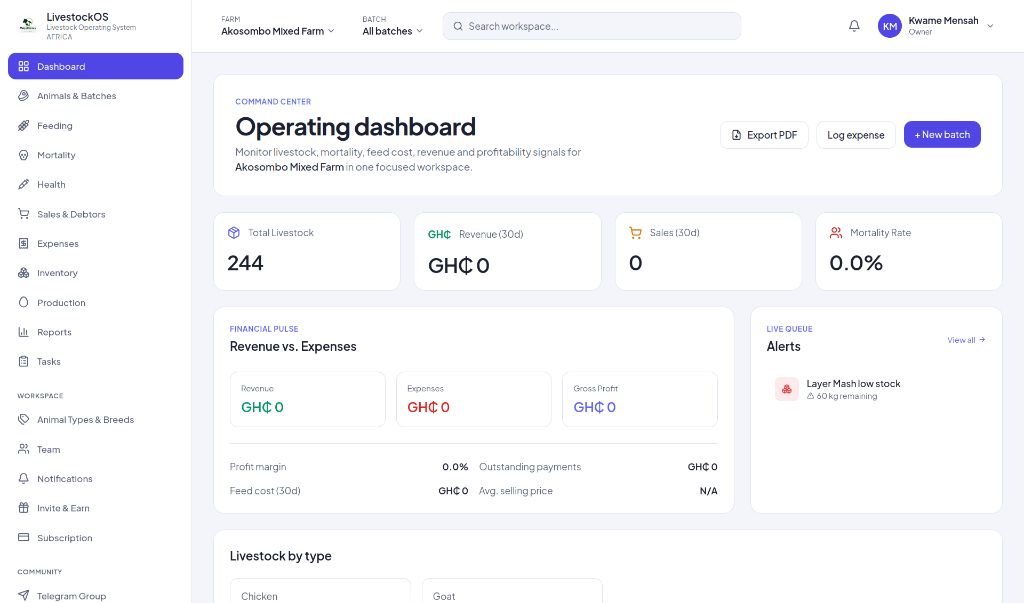Viewport: 1024px width, 603px height.
Task: Open notifications via top bar bell icon
Action: coord(854,26)
